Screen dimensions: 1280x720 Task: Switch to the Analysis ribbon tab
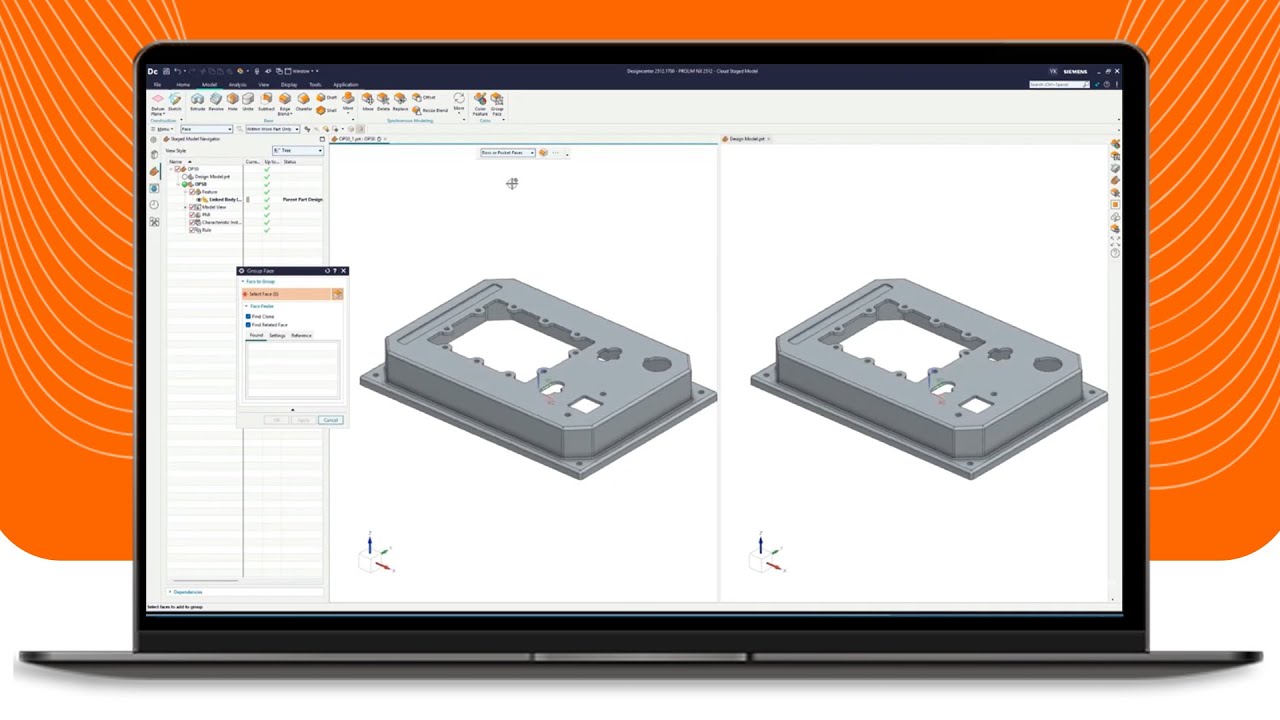coord(237,85)
